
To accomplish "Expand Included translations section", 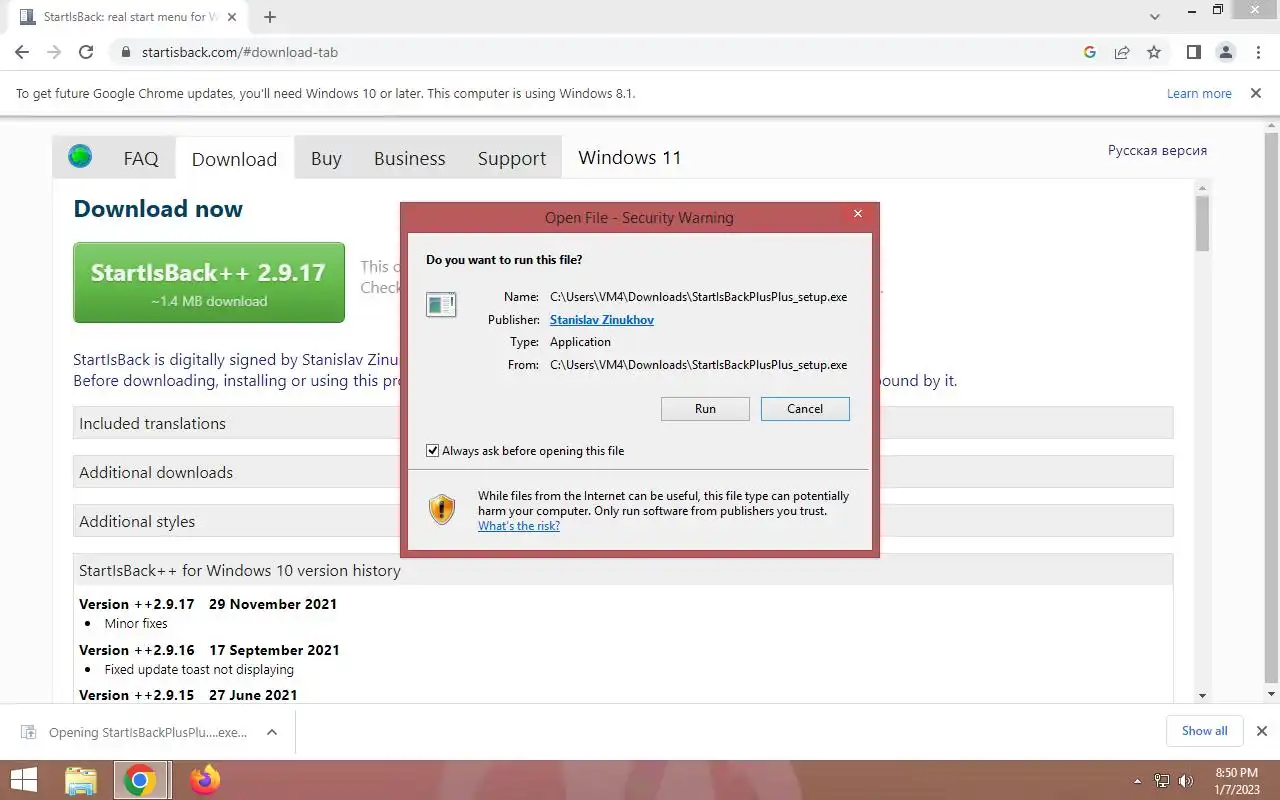I will (623, 423).
